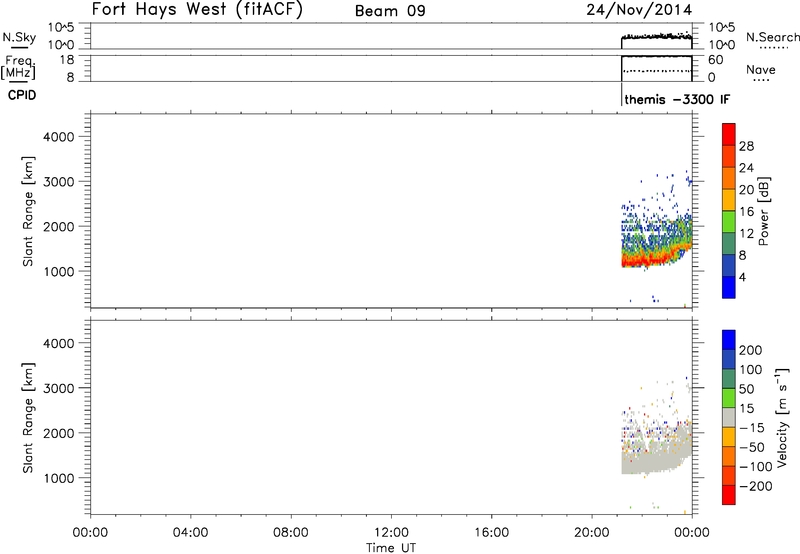Click the '4000' tick in power panel
800x554 pixels.
pyautogui.click(x=59, y=137)
